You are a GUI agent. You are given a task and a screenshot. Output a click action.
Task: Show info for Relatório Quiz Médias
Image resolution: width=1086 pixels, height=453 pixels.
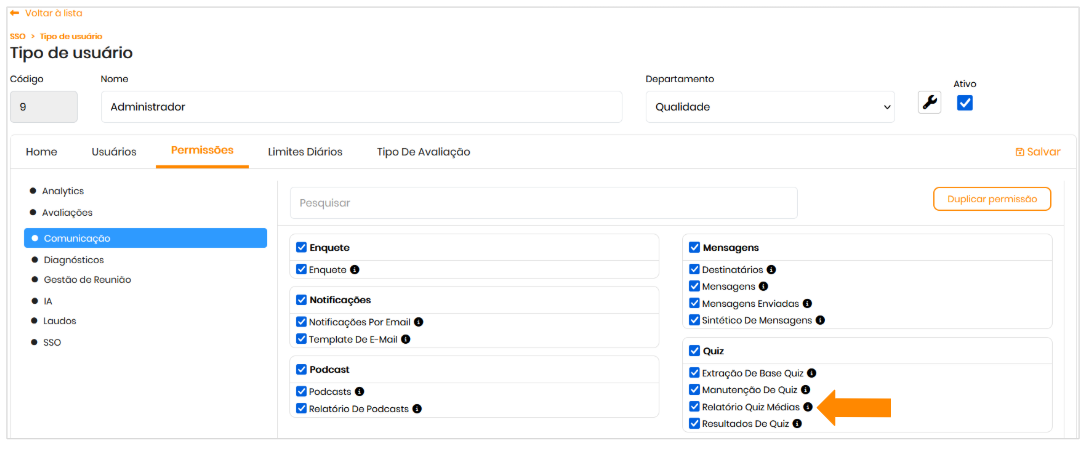point(808,407)
